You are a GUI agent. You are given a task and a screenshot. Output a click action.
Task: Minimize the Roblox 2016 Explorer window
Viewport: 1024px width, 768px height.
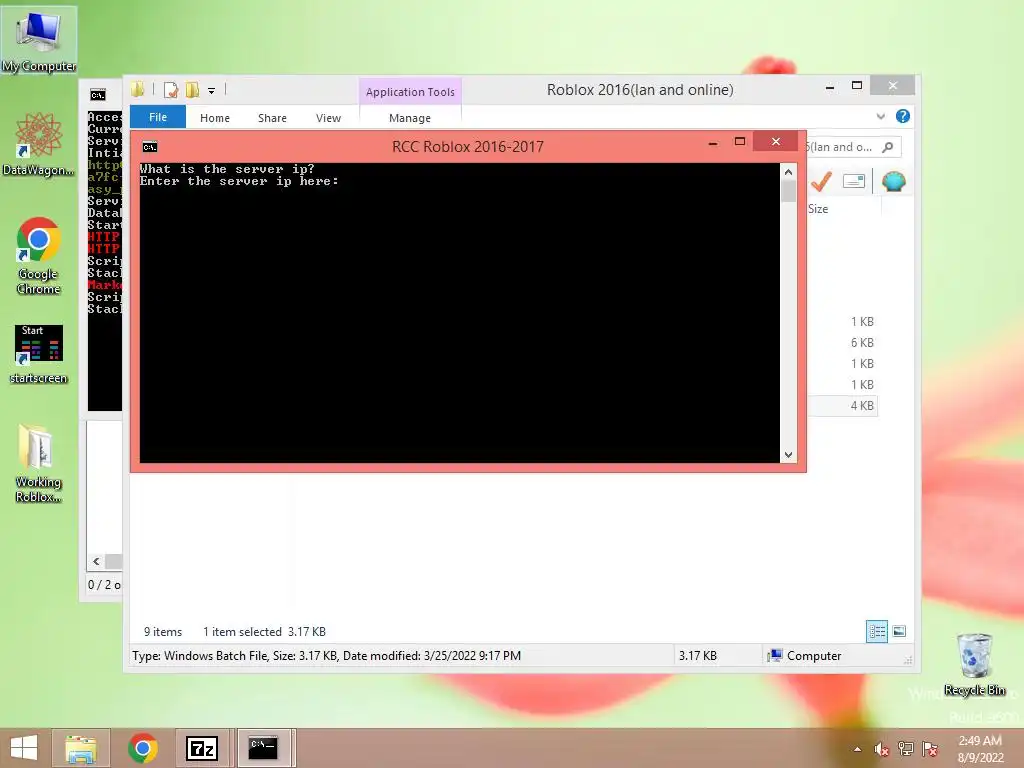point(830,86)
